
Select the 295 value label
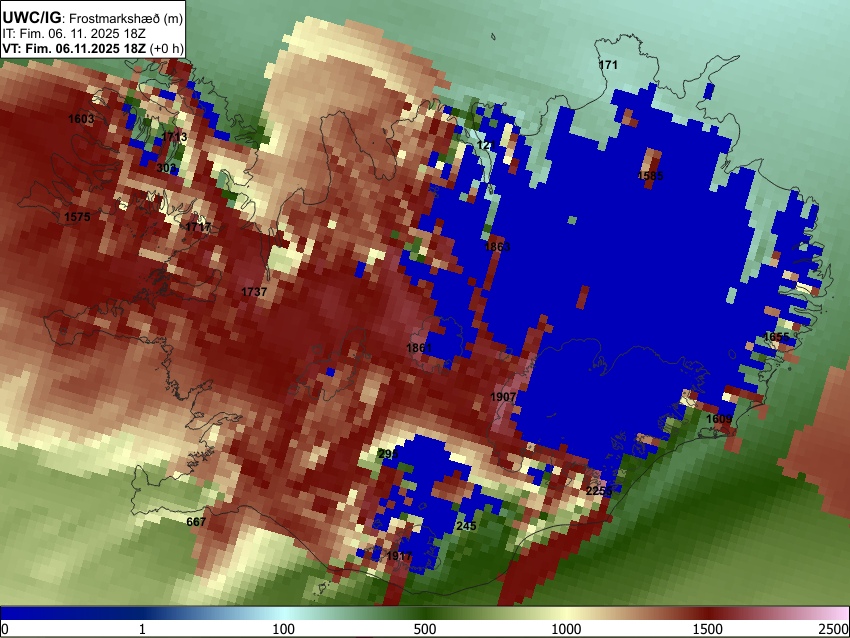click(388, 454)
